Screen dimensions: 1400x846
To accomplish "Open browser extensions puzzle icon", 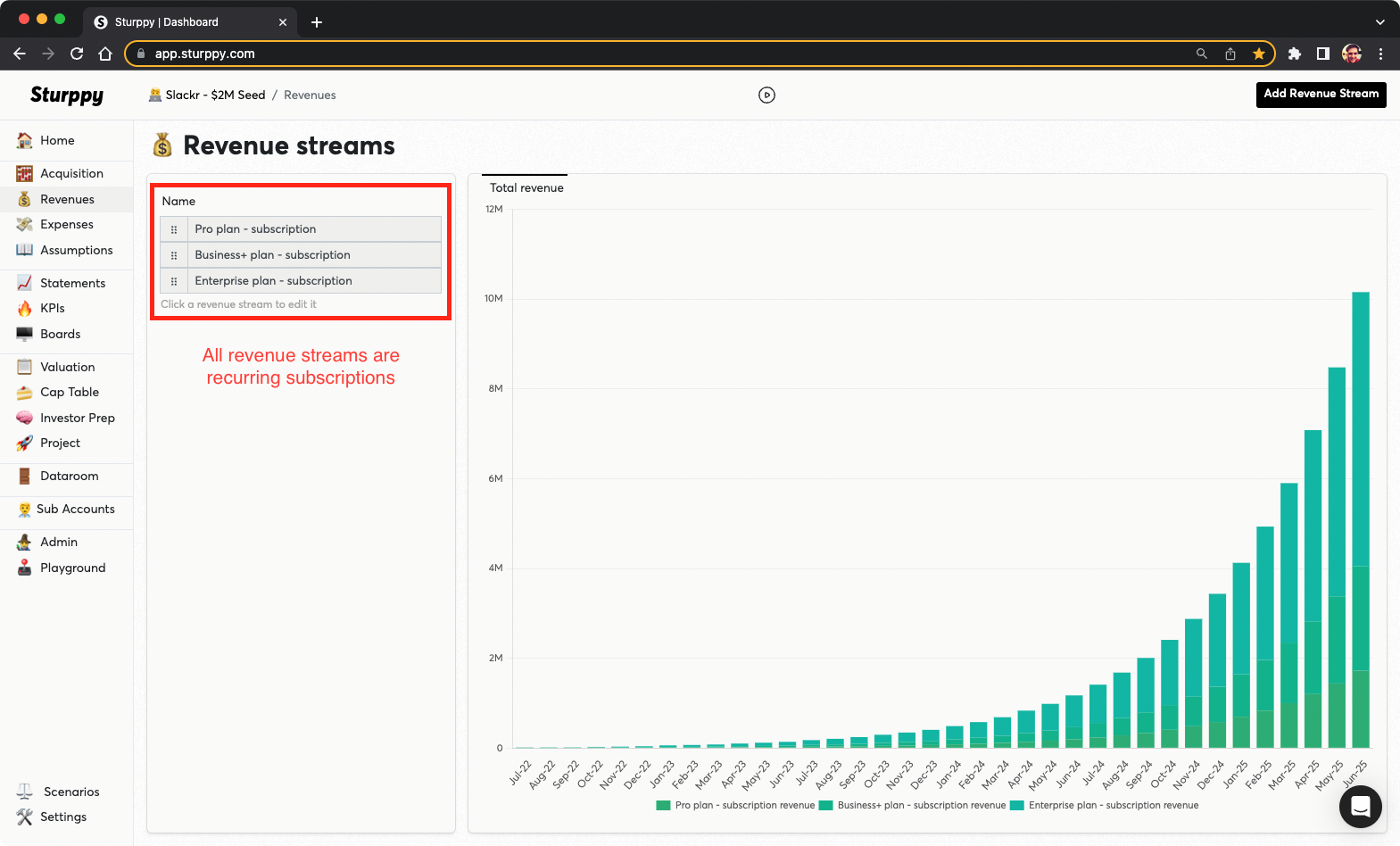I will coord(1294,54).
